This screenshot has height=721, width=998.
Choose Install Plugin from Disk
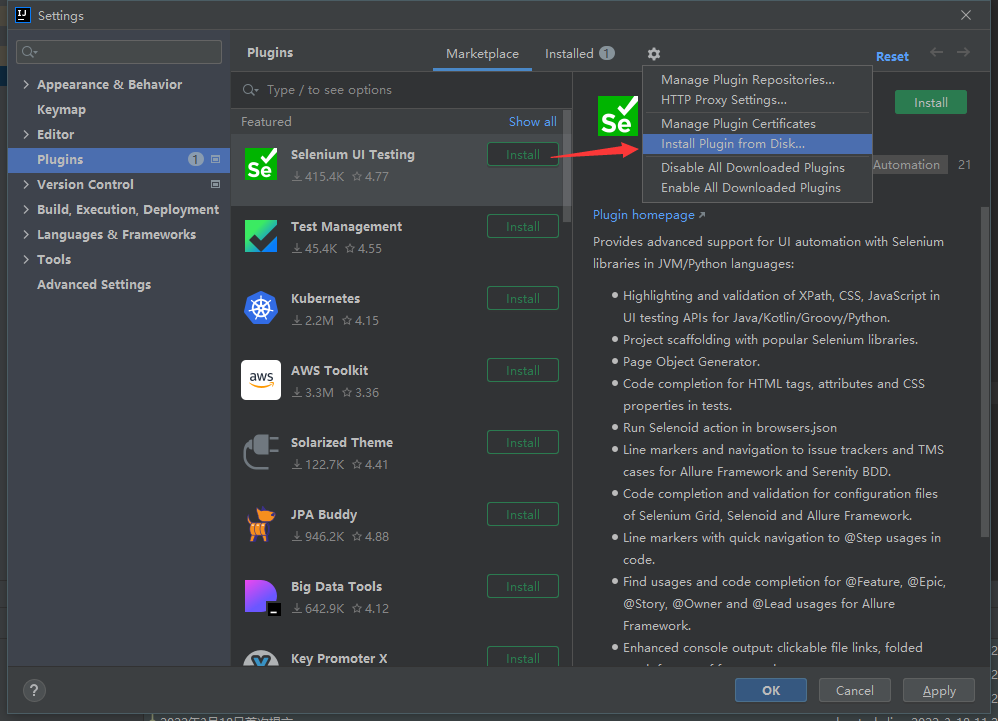[x=757, y=144]
